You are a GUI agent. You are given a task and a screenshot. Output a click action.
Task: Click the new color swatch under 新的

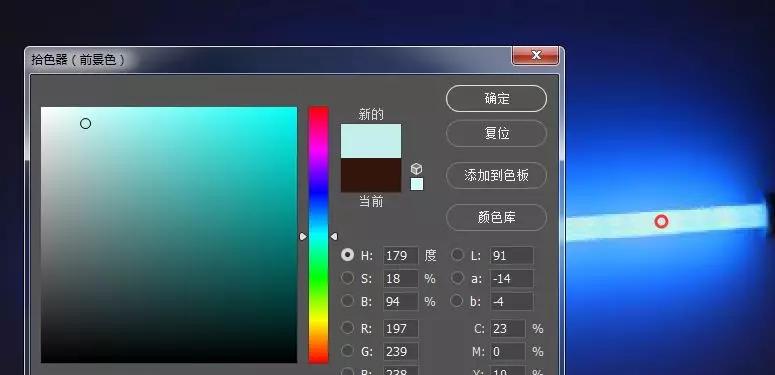pyautogui.click(x=371, y=141)
